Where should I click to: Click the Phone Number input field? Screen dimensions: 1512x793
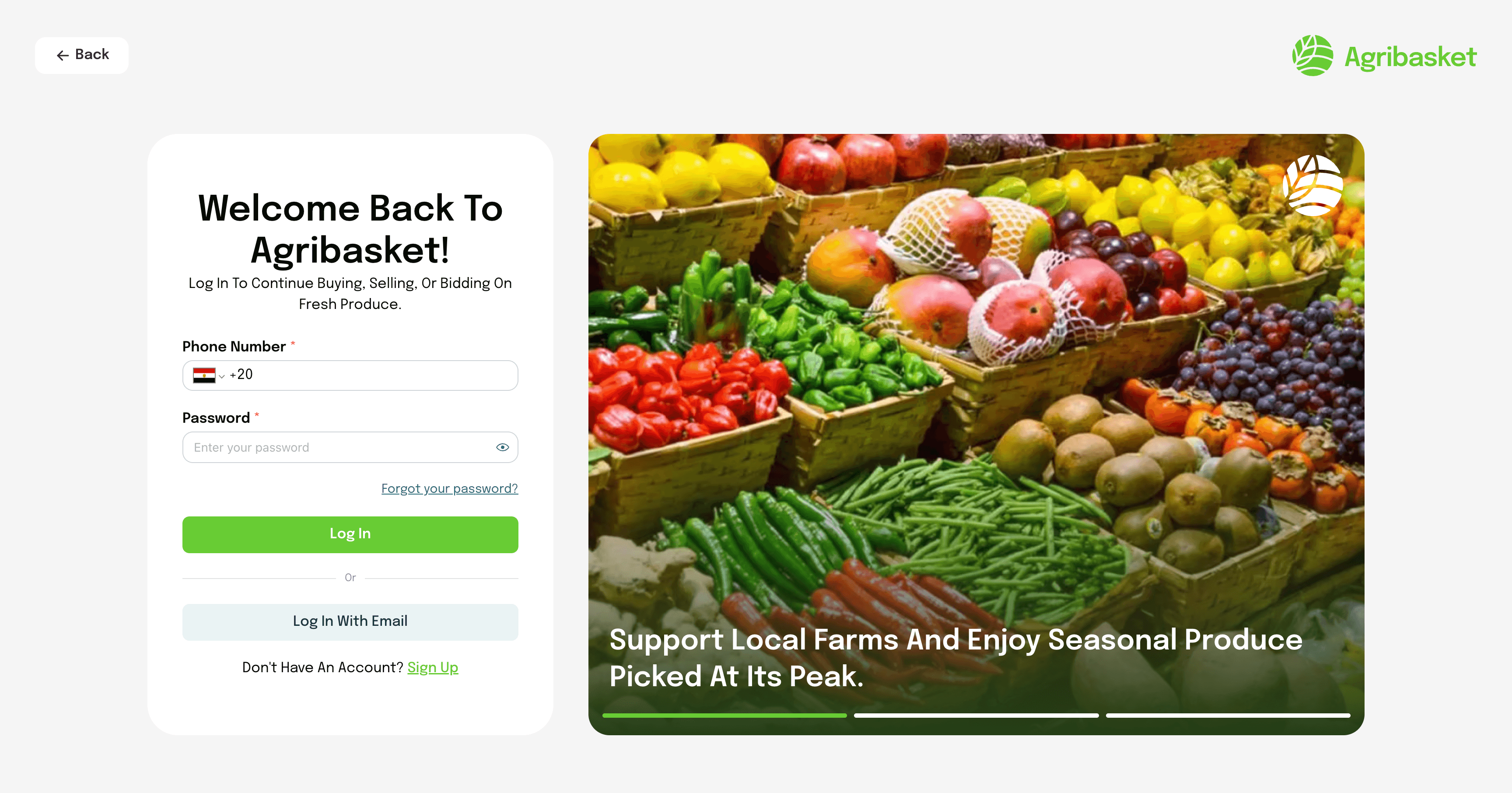pos(350,375)
